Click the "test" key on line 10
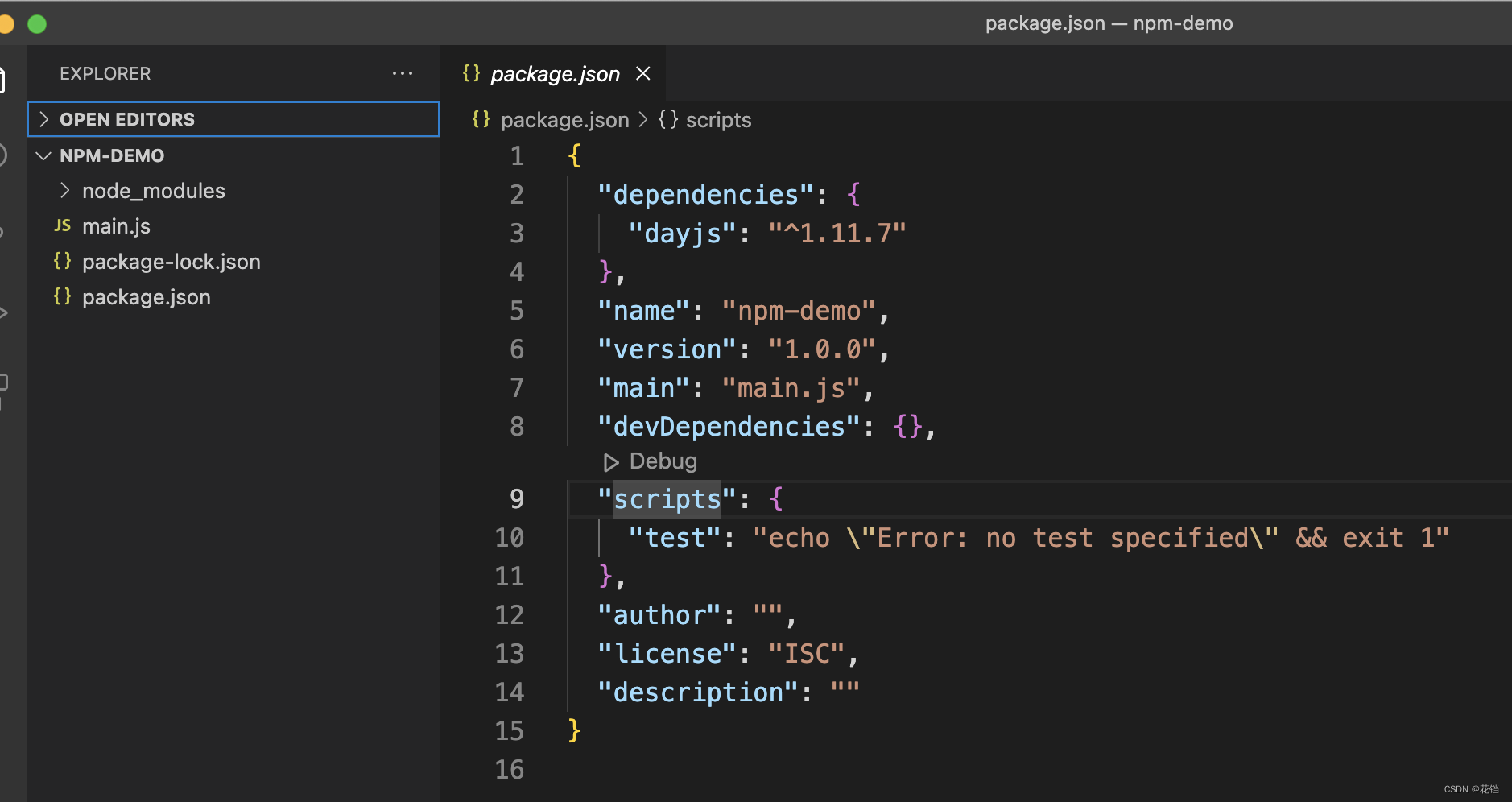The width and height of the screenshot is (1512, 802). point(675,538)
